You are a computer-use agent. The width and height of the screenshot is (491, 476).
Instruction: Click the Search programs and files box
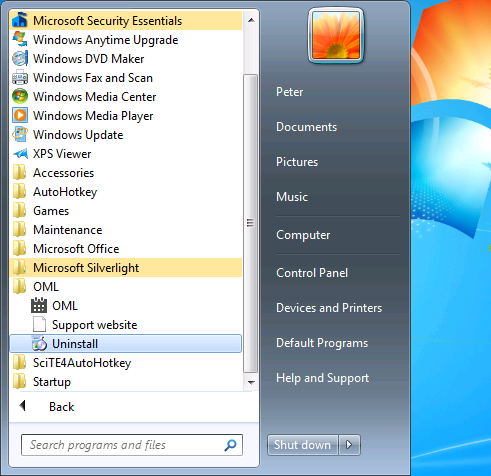(132, 445)
